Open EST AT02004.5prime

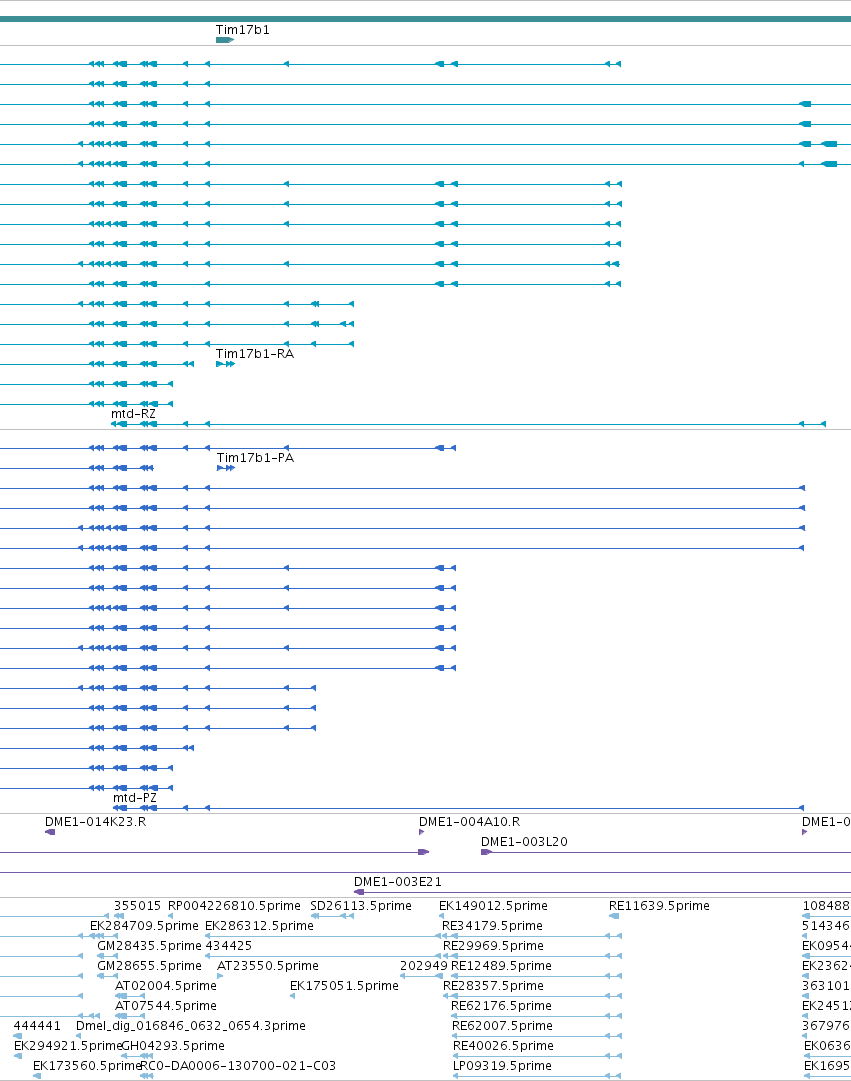[x=166, y=986]
